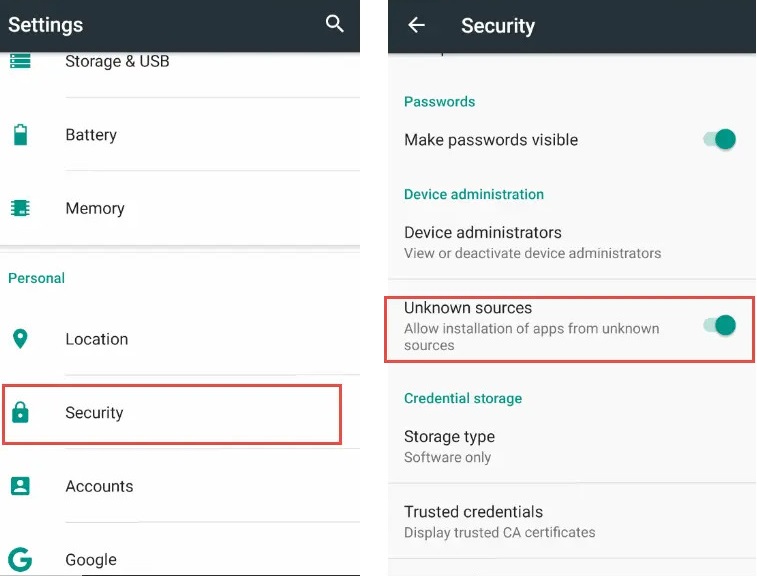This screenshot has width=757, height=576.
Task: Toggle the Make passwords visible switch
Action: [x=720, y=140]
